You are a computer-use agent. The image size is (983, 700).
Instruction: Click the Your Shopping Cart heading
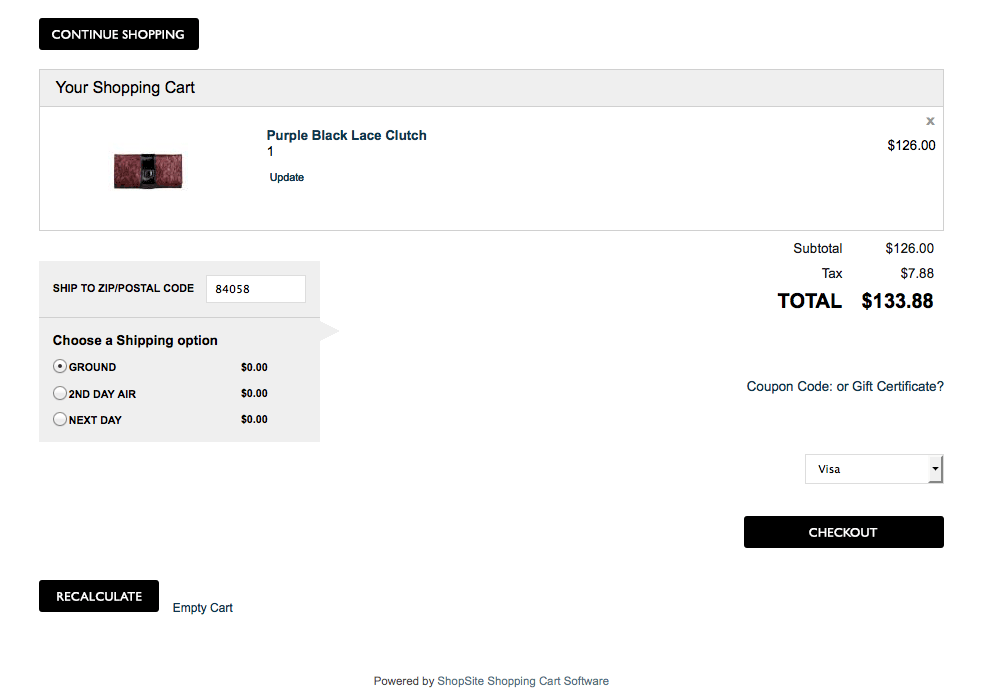coord(125,88)
